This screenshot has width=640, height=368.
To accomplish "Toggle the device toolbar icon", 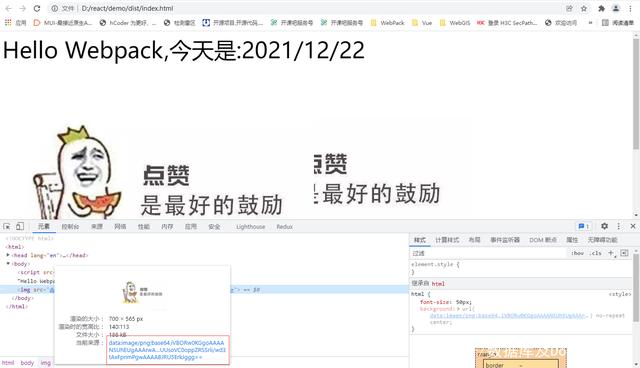I will 20,226.
